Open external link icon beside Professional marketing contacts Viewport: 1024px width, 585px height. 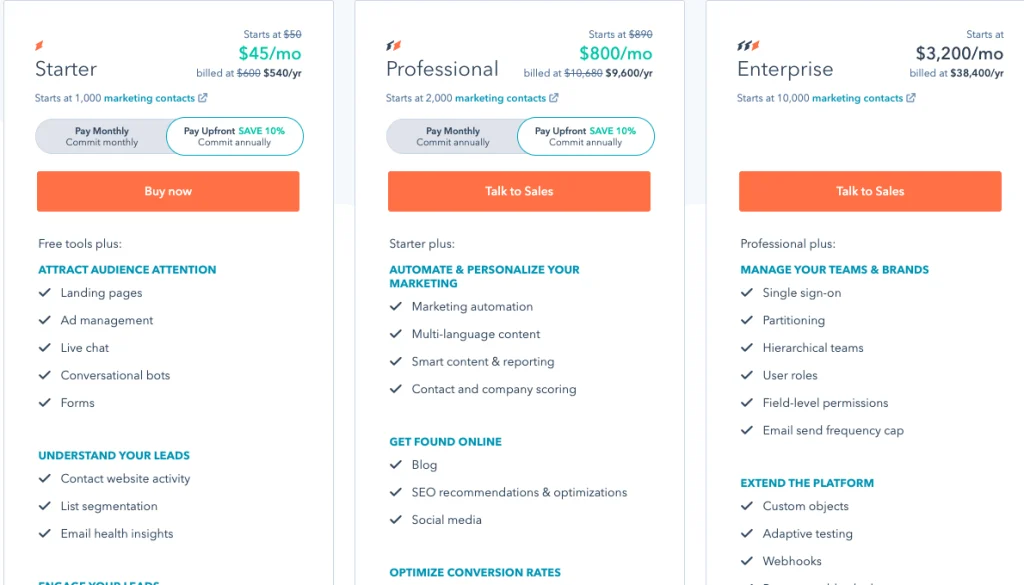[x=554, y=98]
